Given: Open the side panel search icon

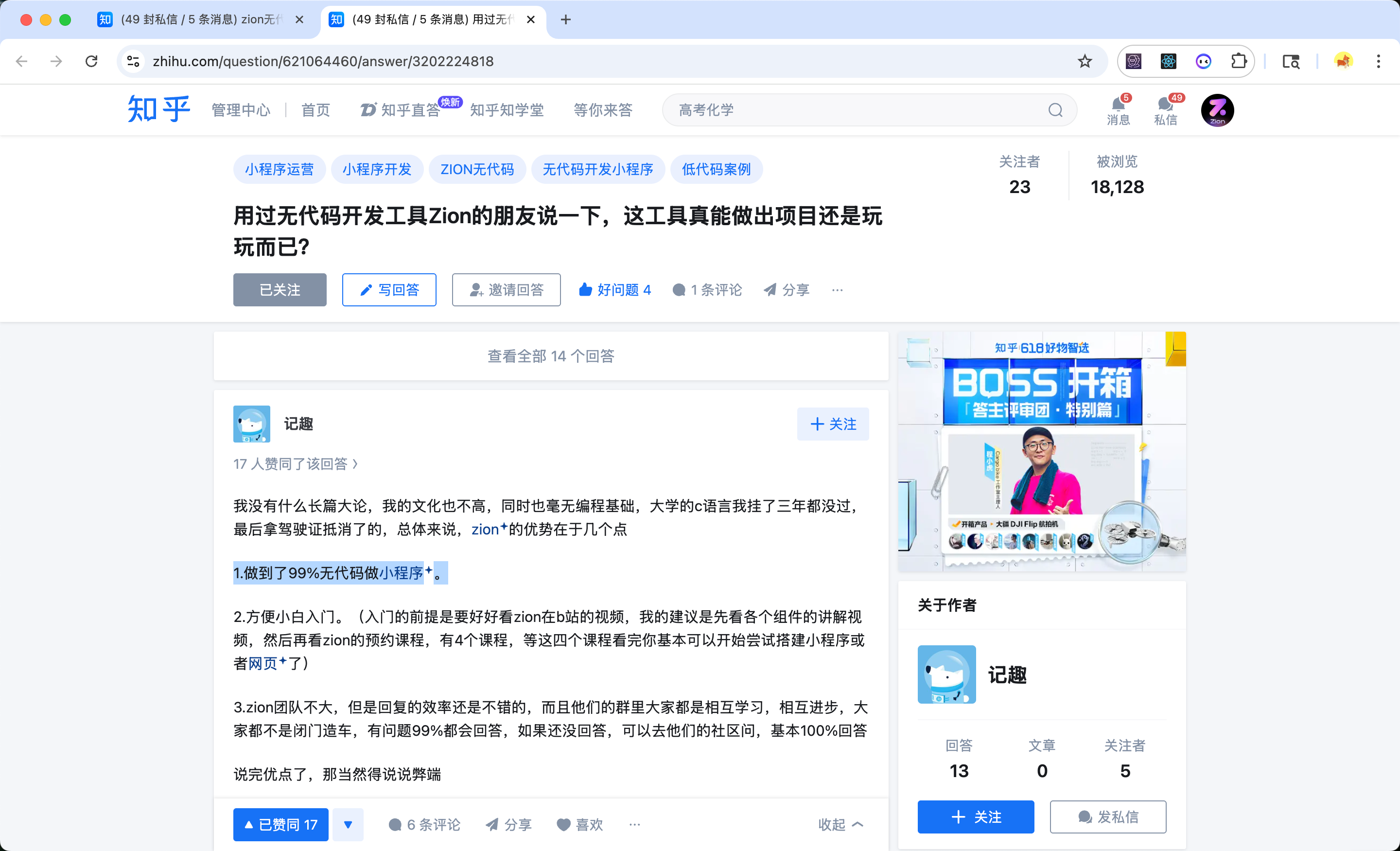Looking at the screenshot, I should (x=1291, y=61).
